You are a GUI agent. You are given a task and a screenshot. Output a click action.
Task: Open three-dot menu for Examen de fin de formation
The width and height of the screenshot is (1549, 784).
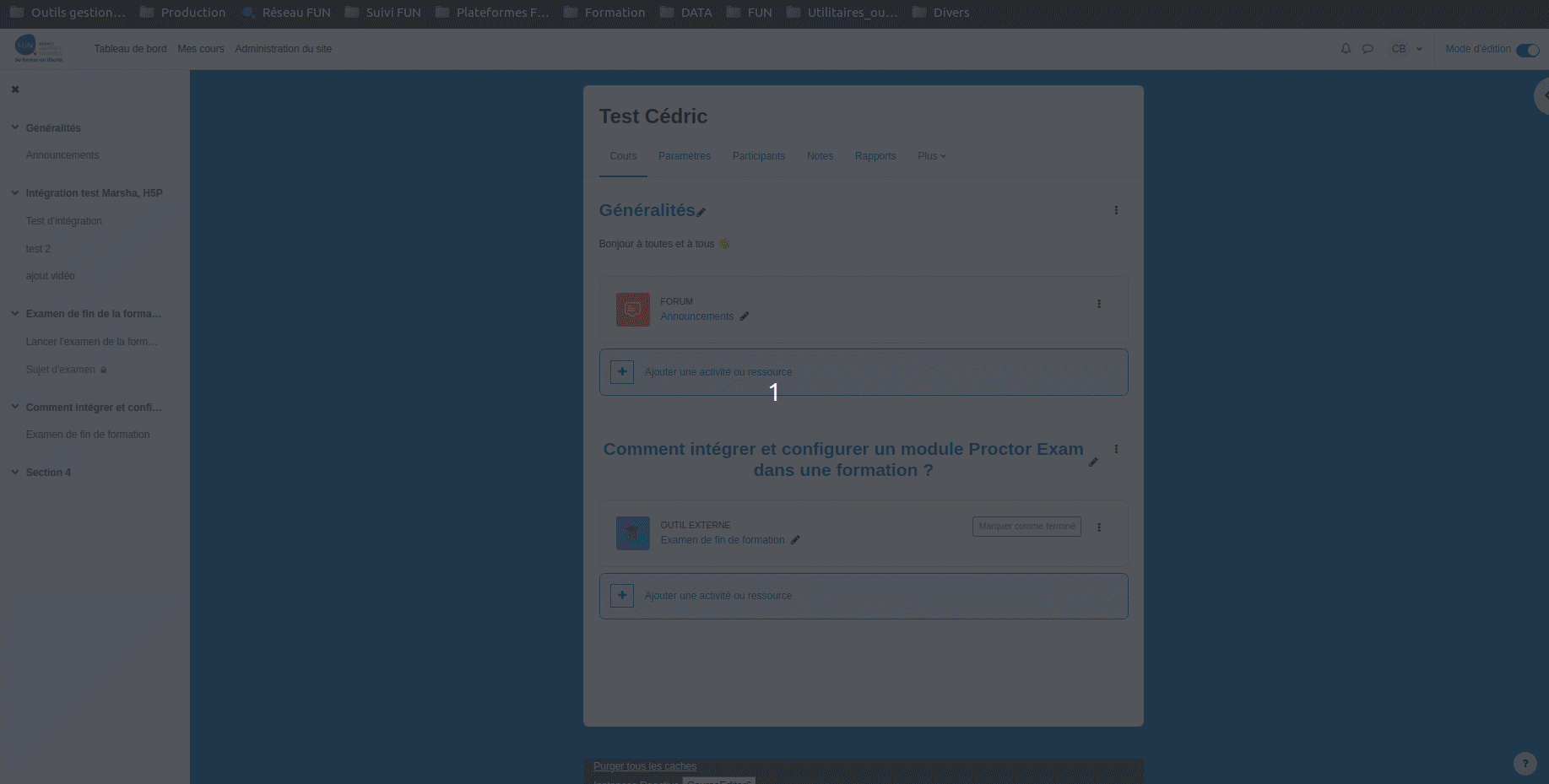click(x=1099, y=527)
